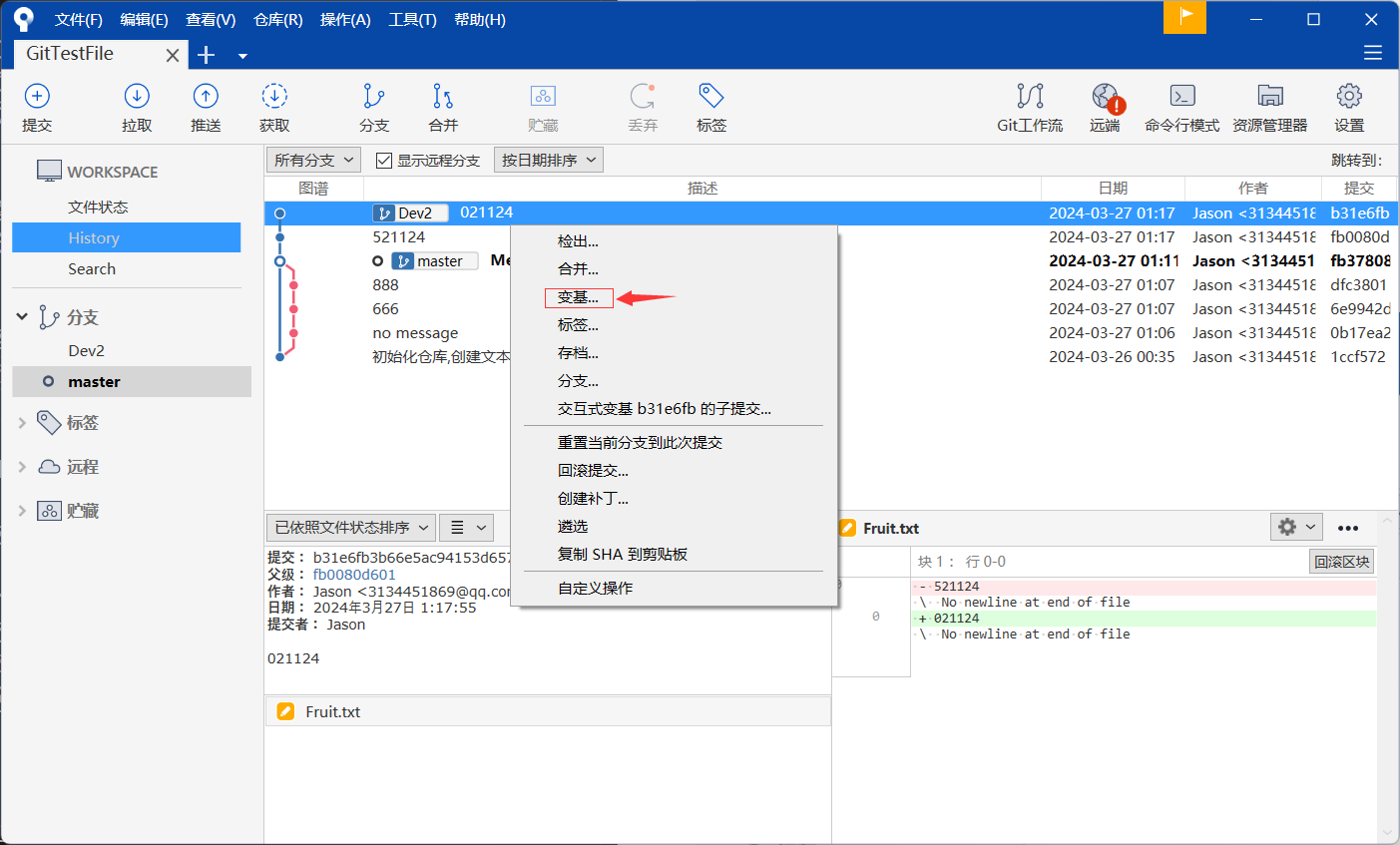This screenshot has width=1400, height=845.
Task: Click the Push (推送) toolbar icon
Action: pyautogui.click(x=206, y=96)
